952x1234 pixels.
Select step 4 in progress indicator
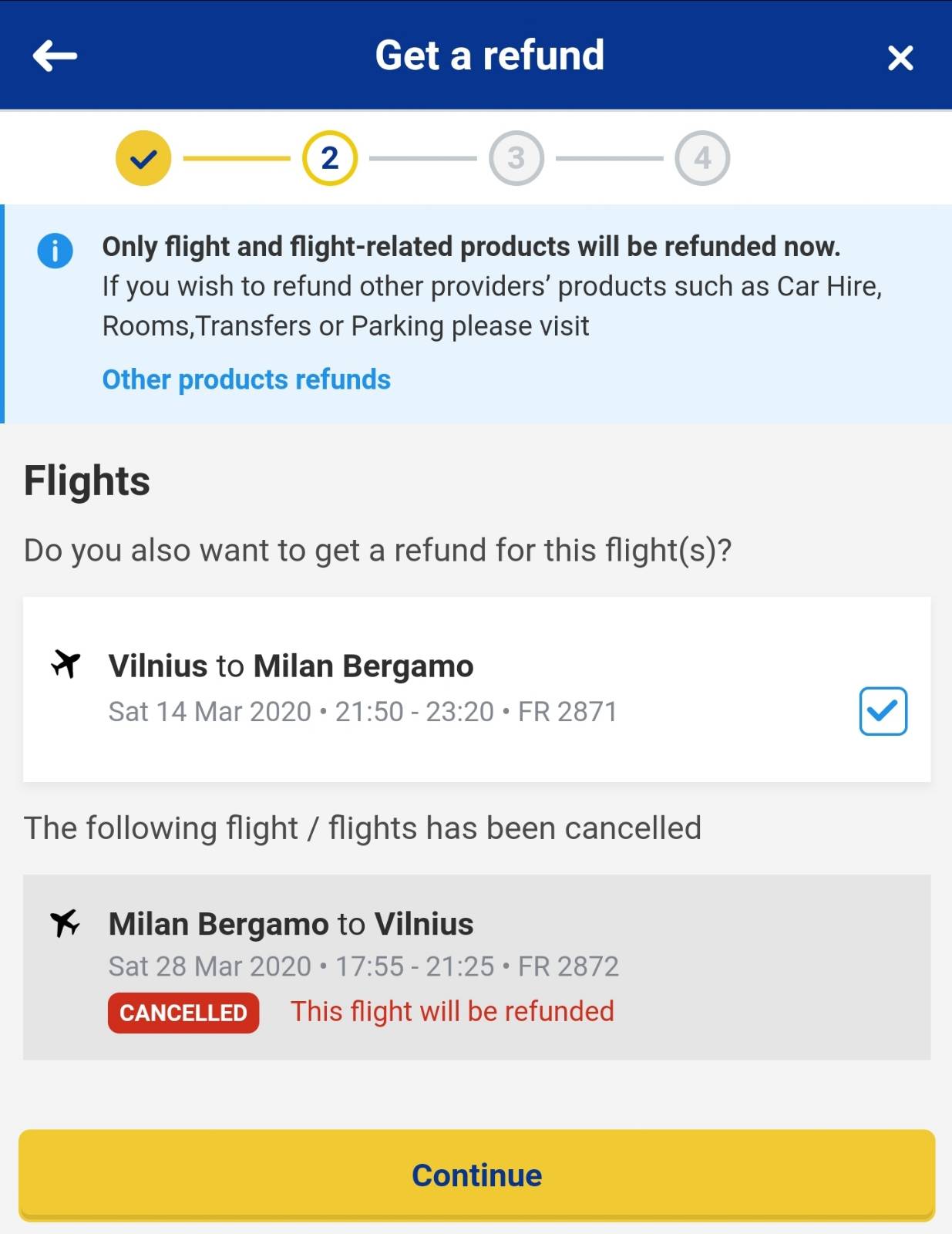702,159
